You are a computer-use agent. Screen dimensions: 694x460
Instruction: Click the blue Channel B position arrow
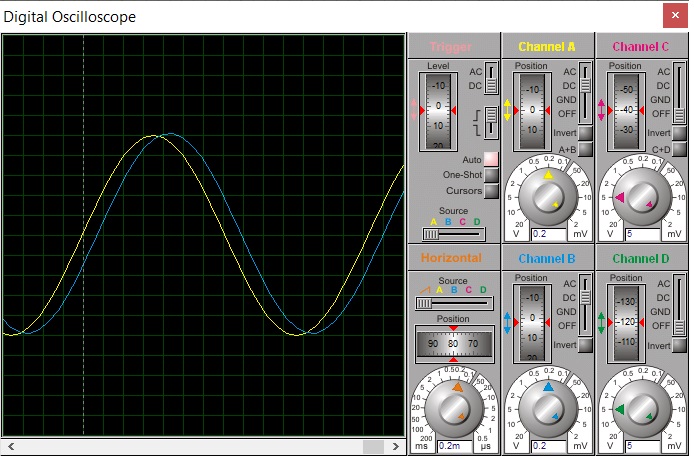(x=508, y=324)
